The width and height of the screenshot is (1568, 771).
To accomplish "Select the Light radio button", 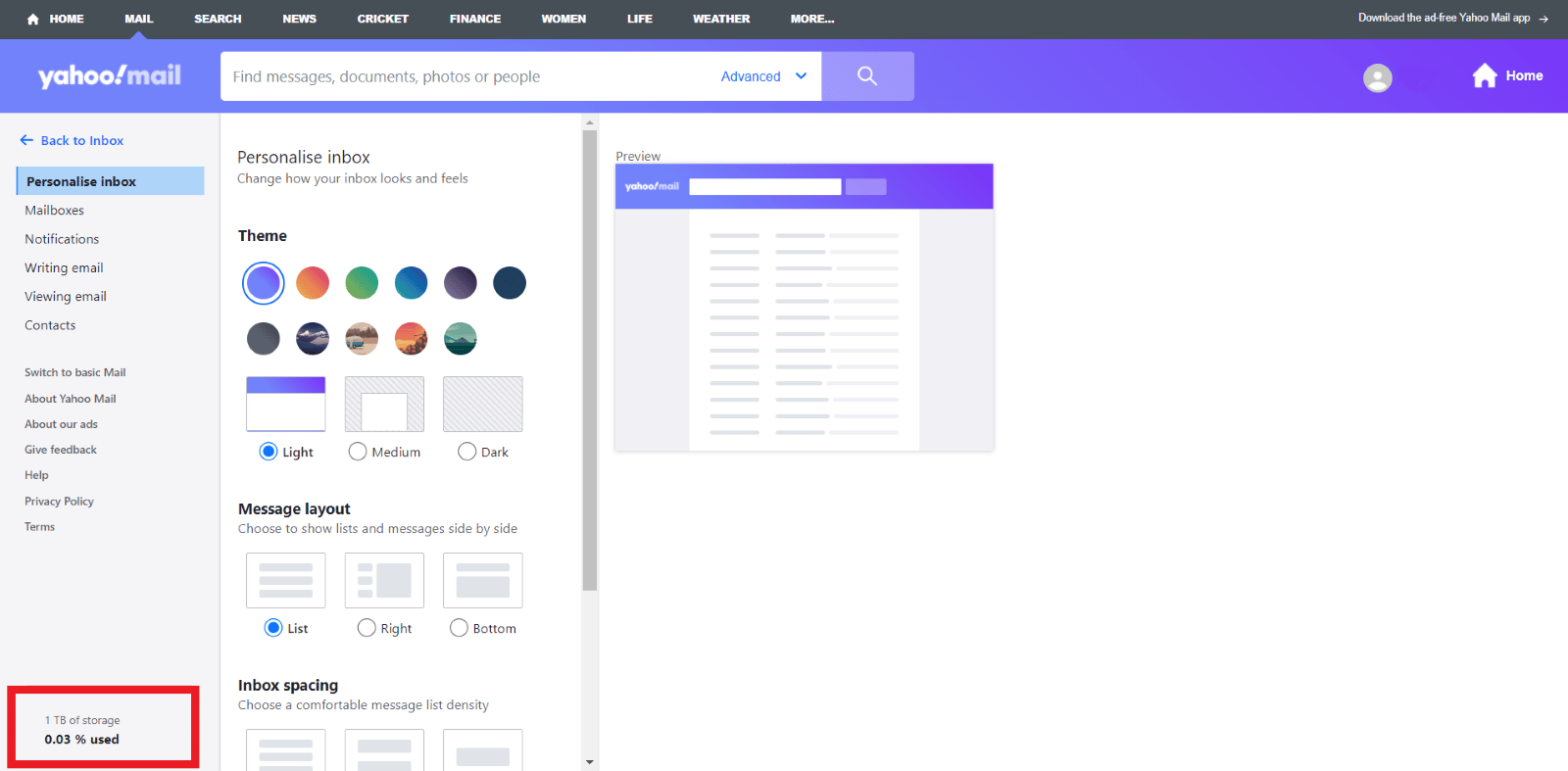I will (x=269, y=451).
